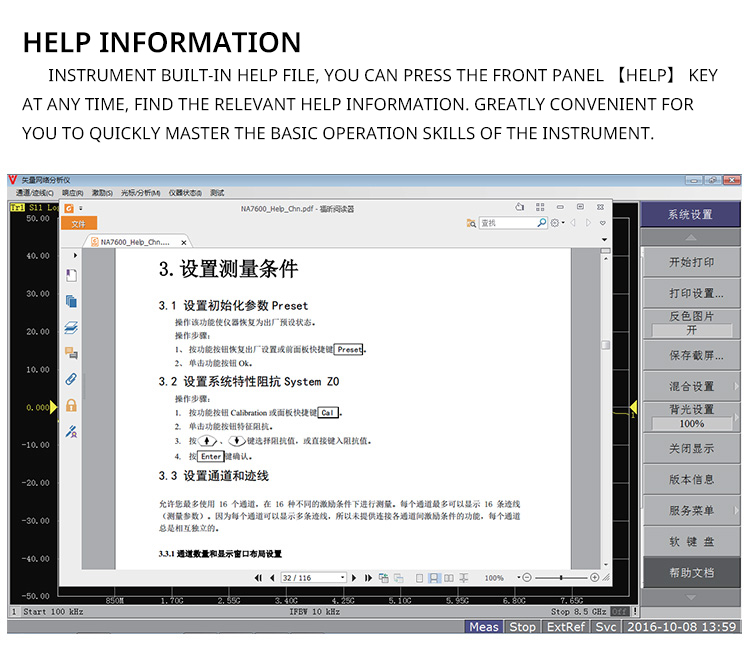Screen dimensions: 750x665
Task: Open the pages thumbnail panel icon
Action: click(x=71, y=301)
